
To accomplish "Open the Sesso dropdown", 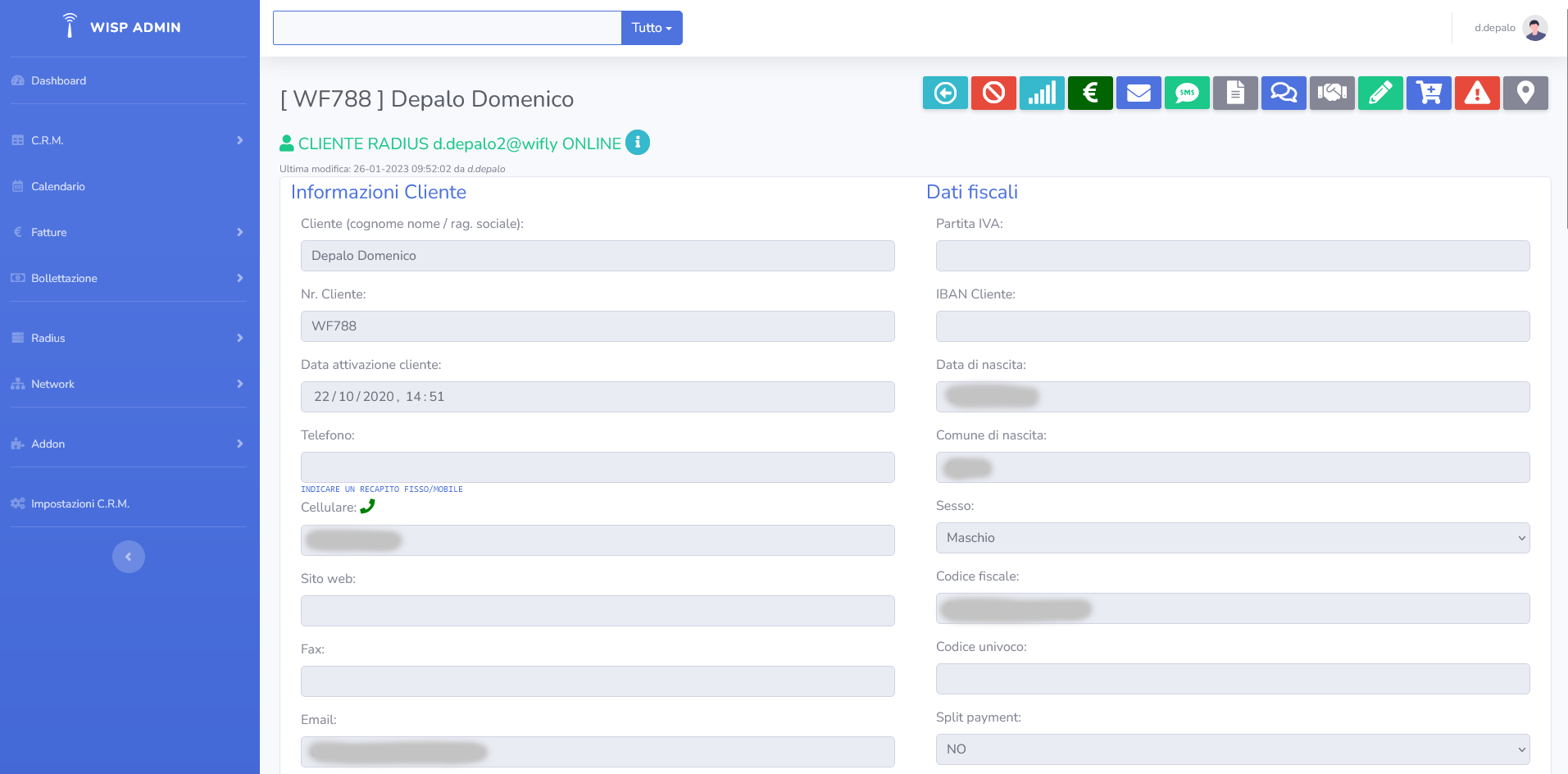I will (1232, 538).
